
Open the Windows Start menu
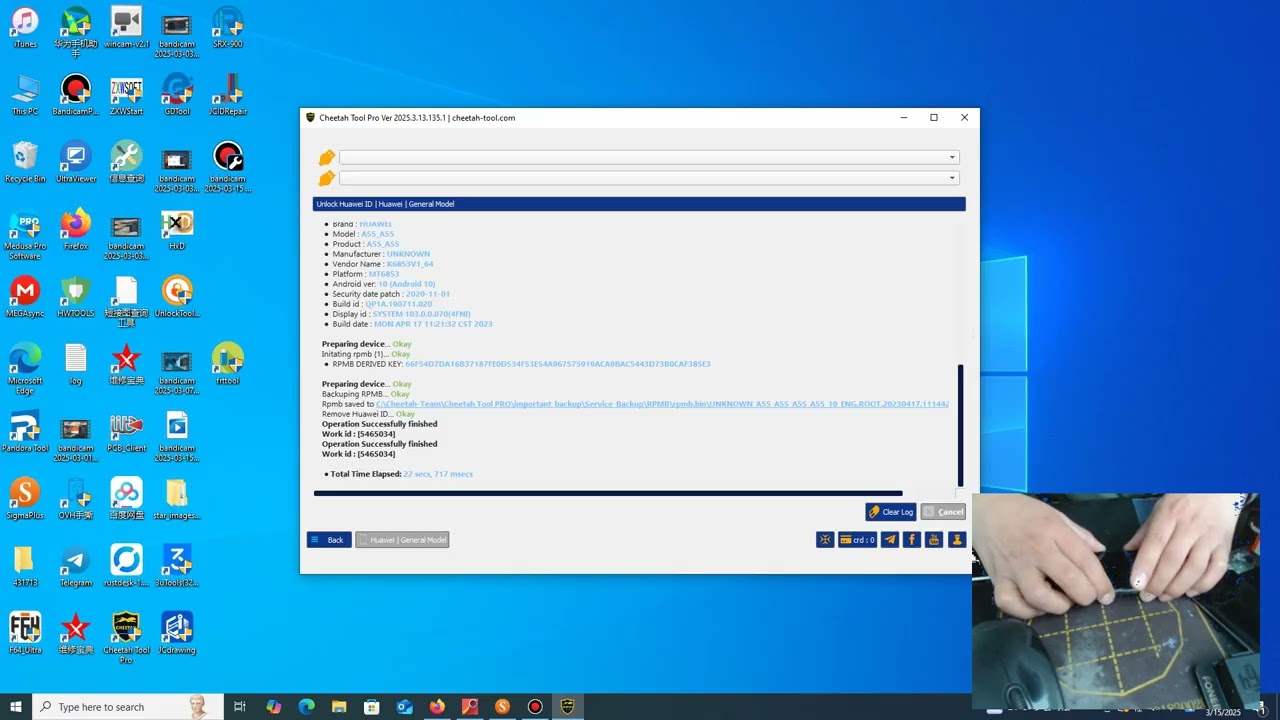pyautogui.click(x=16, y=707)
